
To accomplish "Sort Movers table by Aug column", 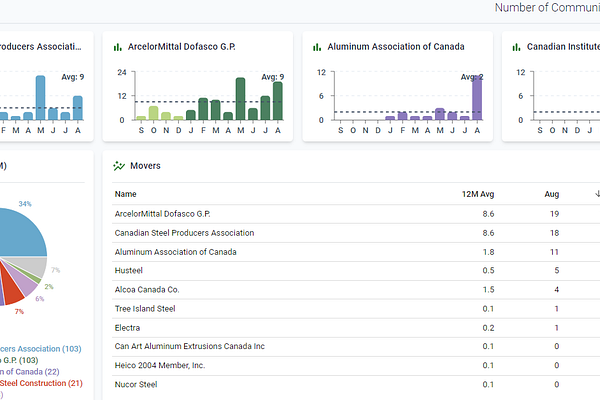I will (x=551, y=194).
